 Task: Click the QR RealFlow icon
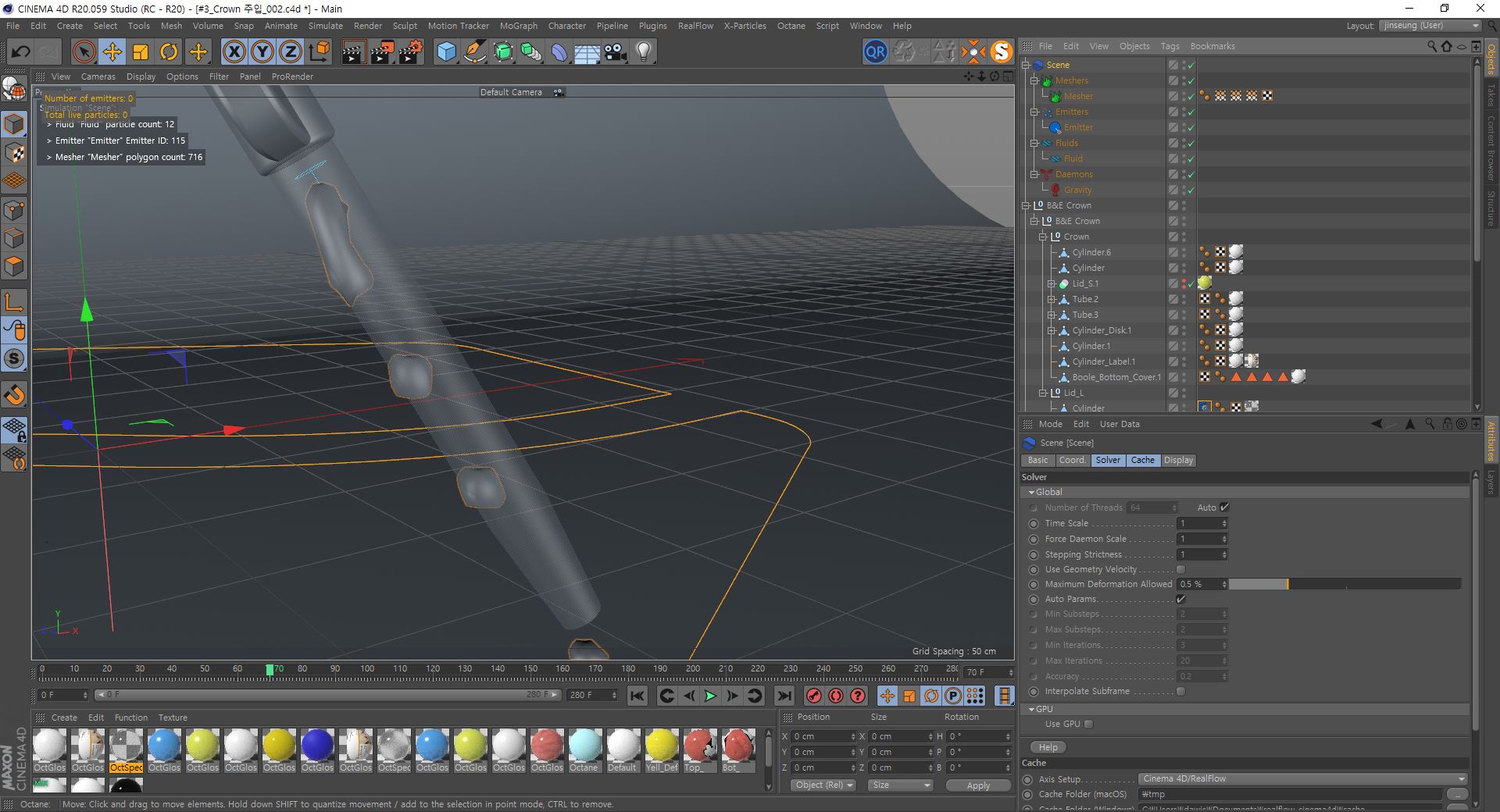point(875,52)
